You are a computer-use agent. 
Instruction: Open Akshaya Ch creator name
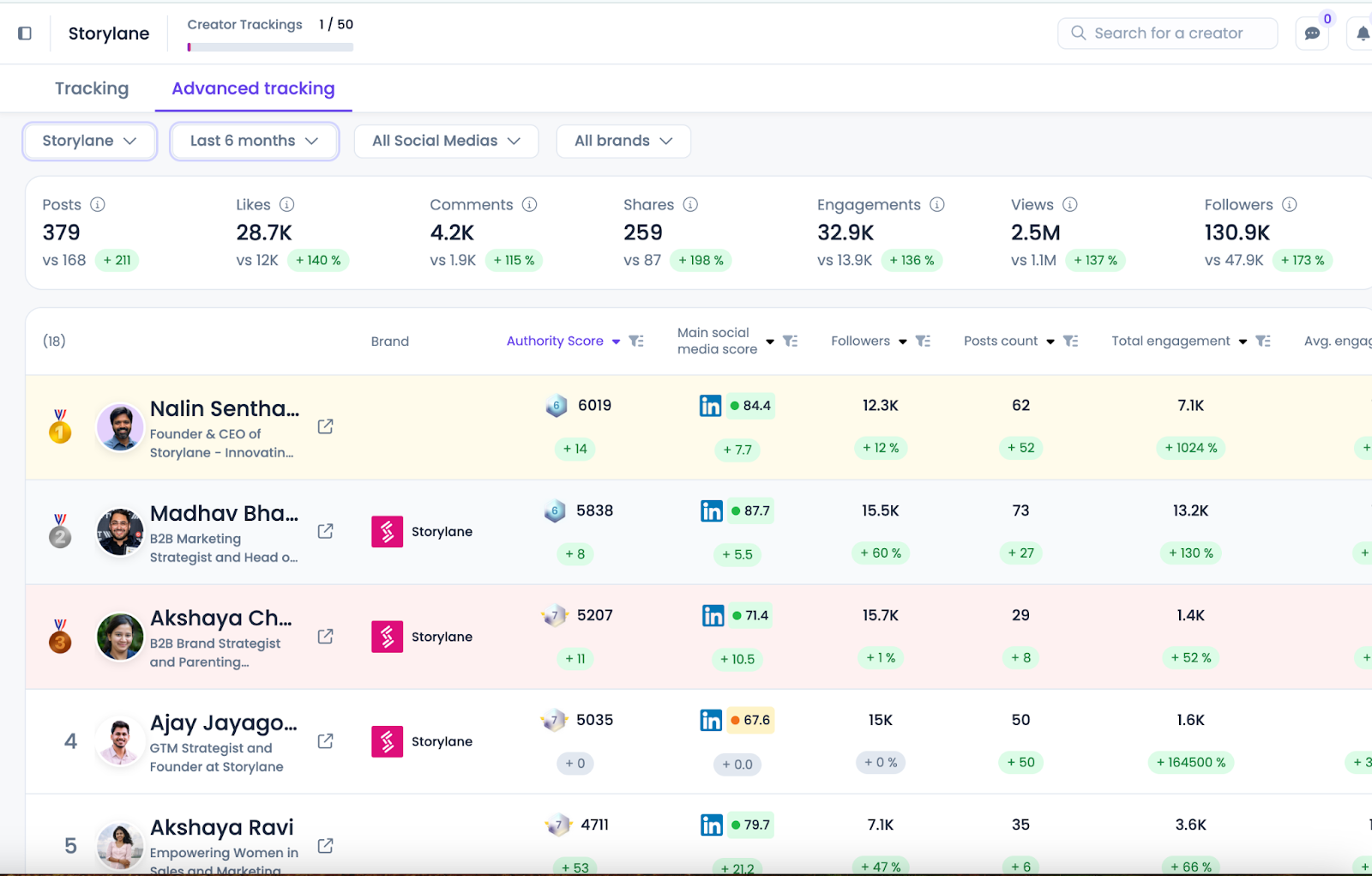[221, 618]
